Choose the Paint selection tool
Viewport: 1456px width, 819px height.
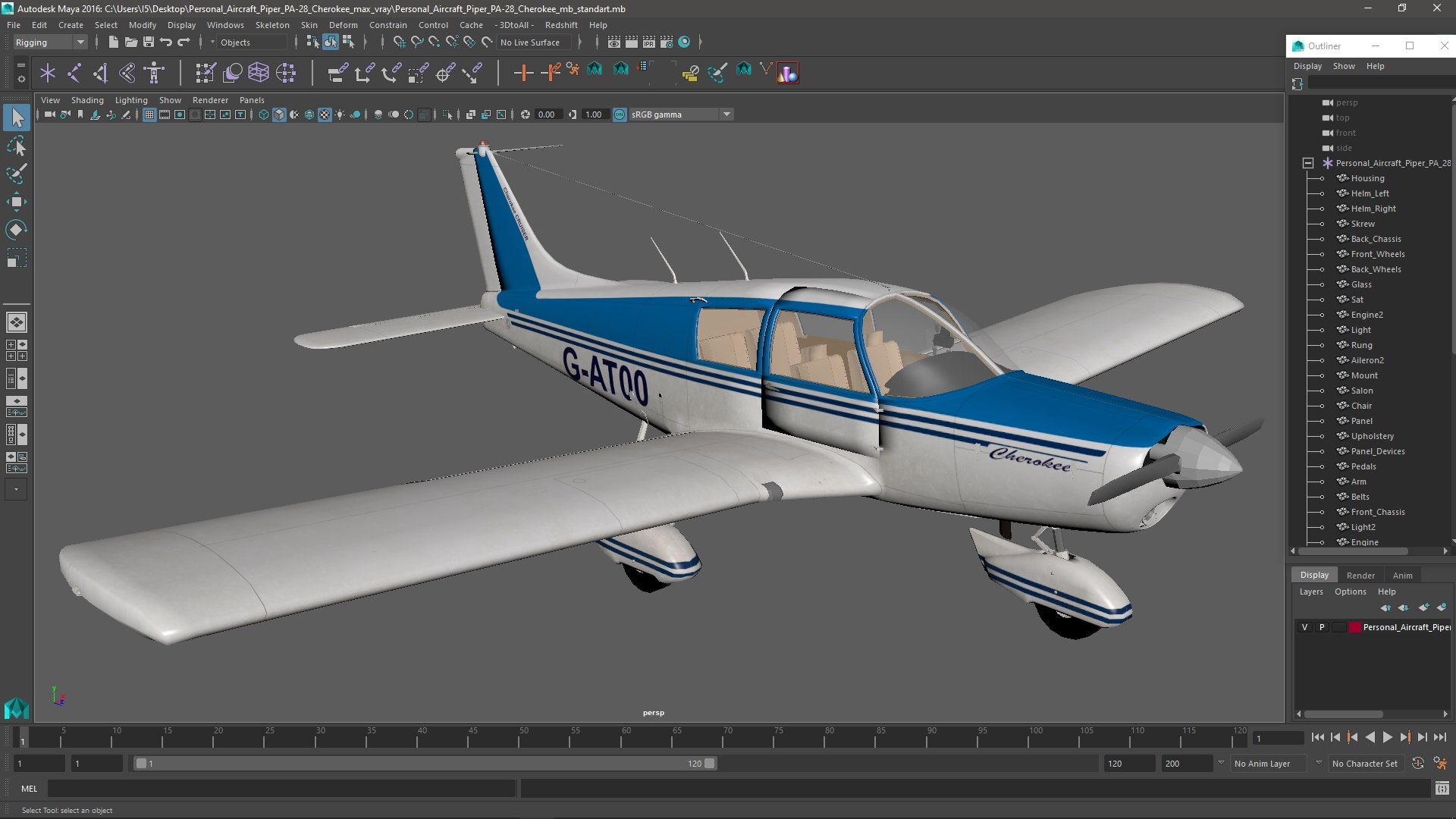pos(17,174)
